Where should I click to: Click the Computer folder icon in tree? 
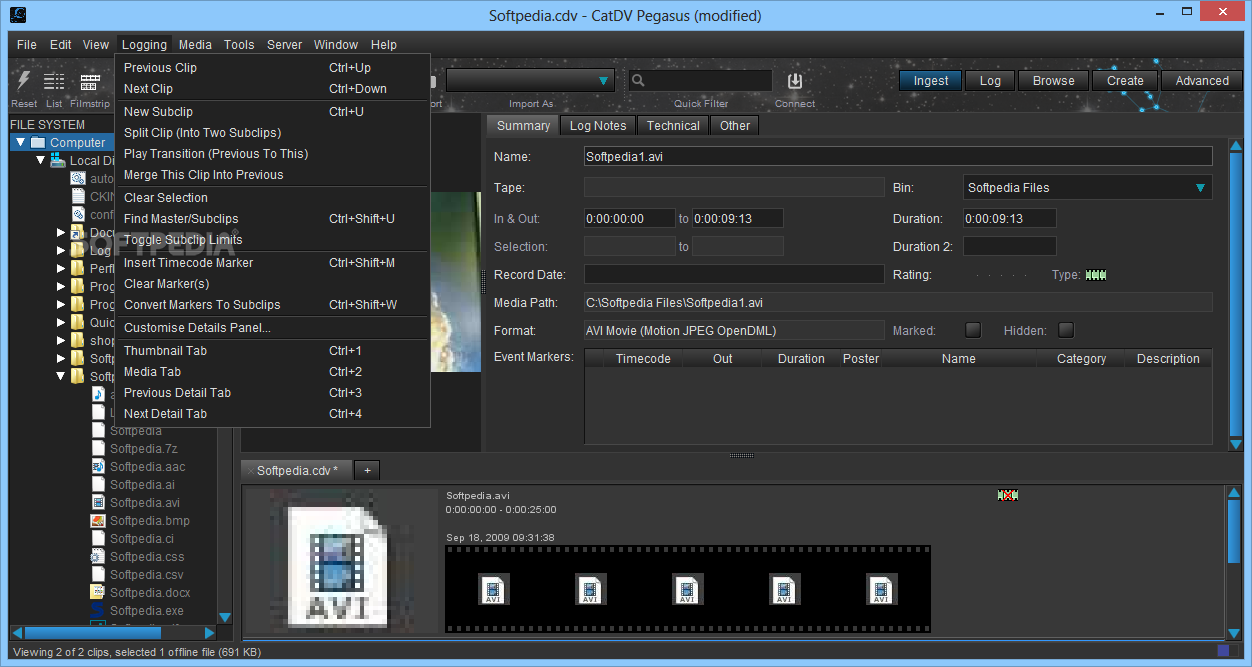click(38, 143)
